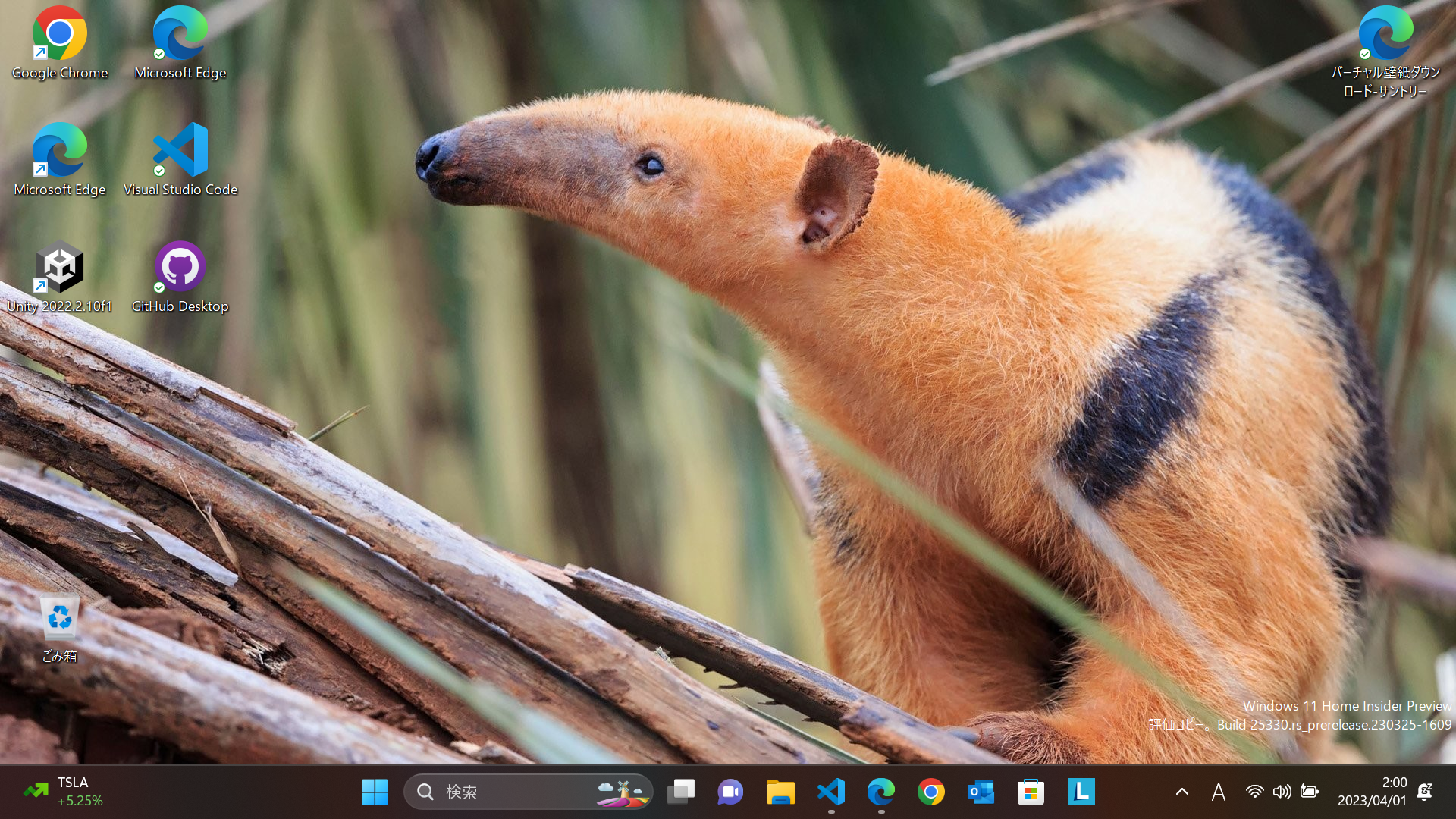
Task: Open notifications via the bell icon
Action: [x=1425, y=792]
